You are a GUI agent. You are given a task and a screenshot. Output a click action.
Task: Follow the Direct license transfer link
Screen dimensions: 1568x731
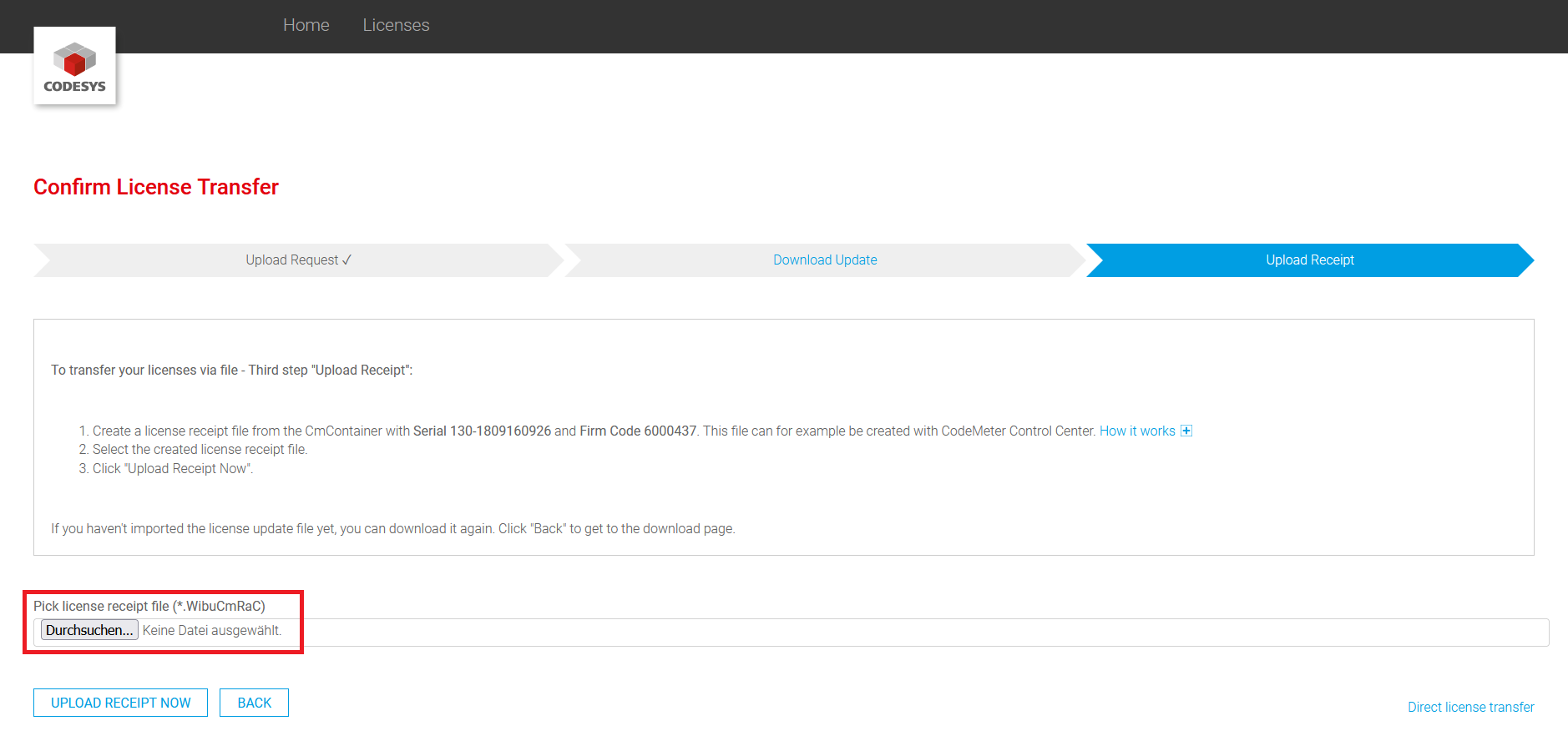point(1470,708)
